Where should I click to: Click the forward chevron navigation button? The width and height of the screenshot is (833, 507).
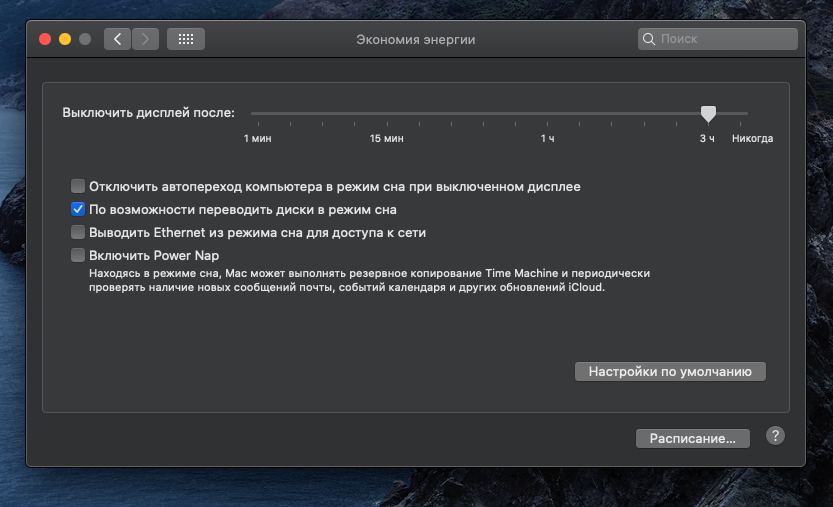(x=145, y=39)
